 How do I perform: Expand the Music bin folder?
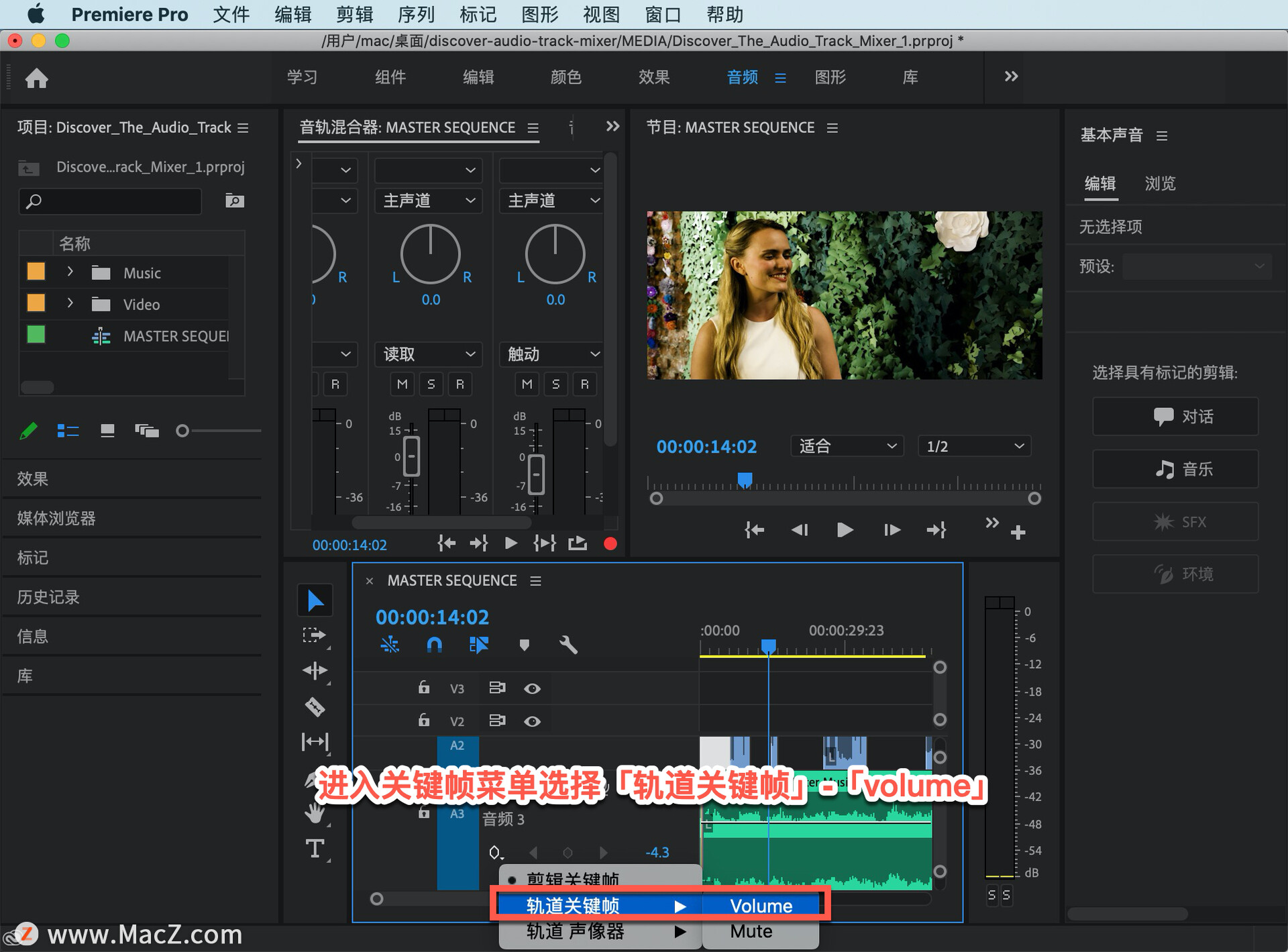pyautogui.click(x=70, y=272)
